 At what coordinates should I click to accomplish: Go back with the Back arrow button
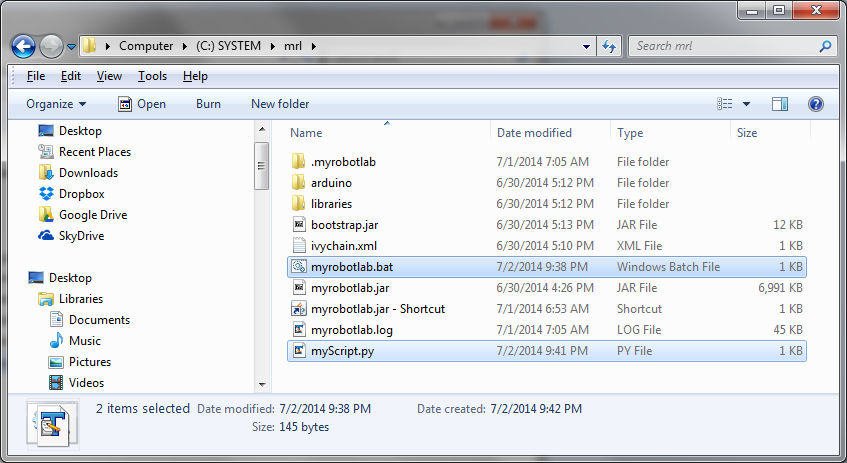tap(23, 46)
